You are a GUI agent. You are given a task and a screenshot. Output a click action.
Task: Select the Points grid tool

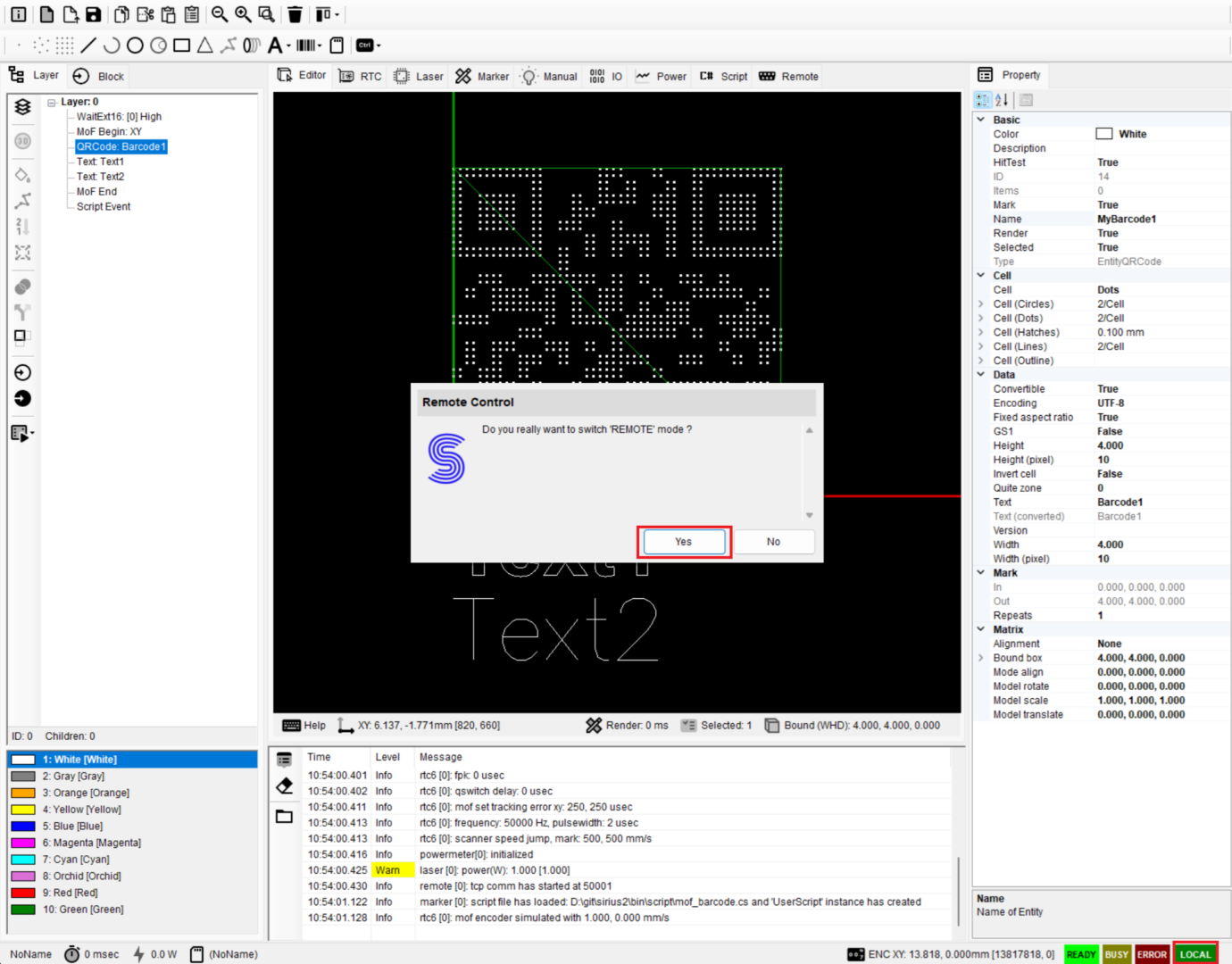click(x=65, y=45)
